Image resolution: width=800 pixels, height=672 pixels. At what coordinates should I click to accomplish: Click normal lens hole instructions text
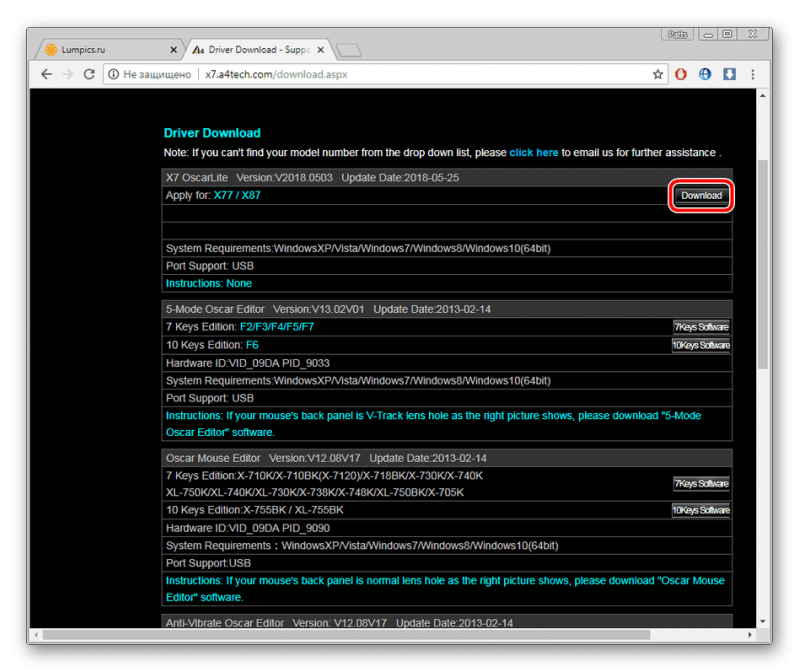[x=445, y=589]
